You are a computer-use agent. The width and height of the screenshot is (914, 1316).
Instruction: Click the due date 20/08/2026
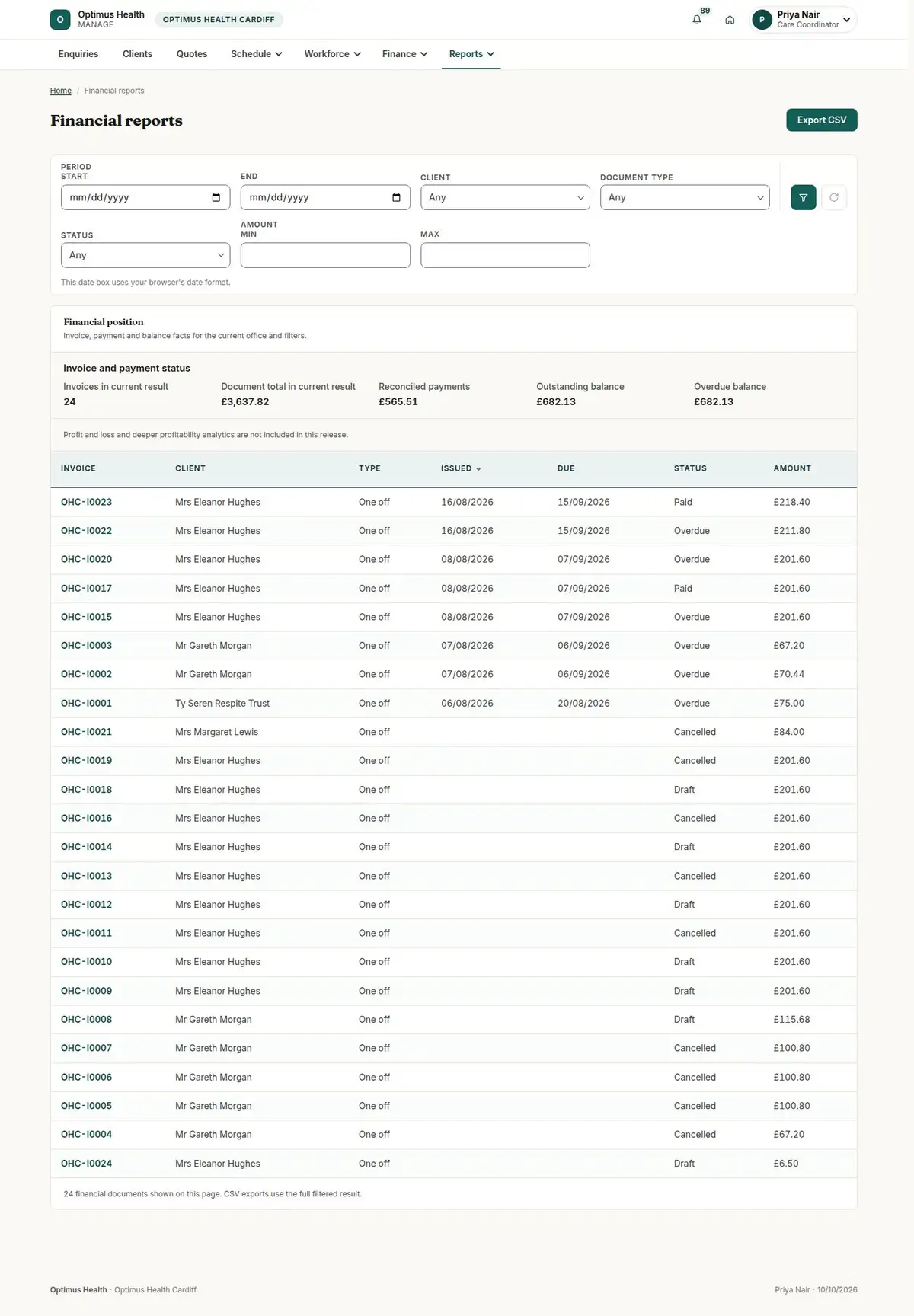click(583, 704)
